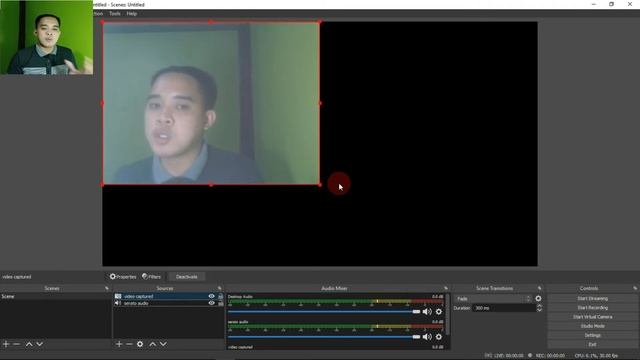The width and height of the screenshot is (640, 360).
Task: Move the scene down in Scenes list
Action: click(40, 344)
